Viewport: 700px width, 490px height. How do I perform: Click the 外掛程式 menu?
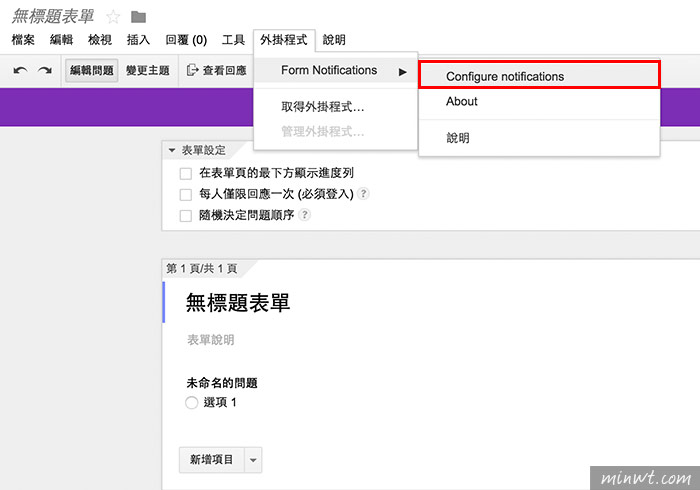284,40
